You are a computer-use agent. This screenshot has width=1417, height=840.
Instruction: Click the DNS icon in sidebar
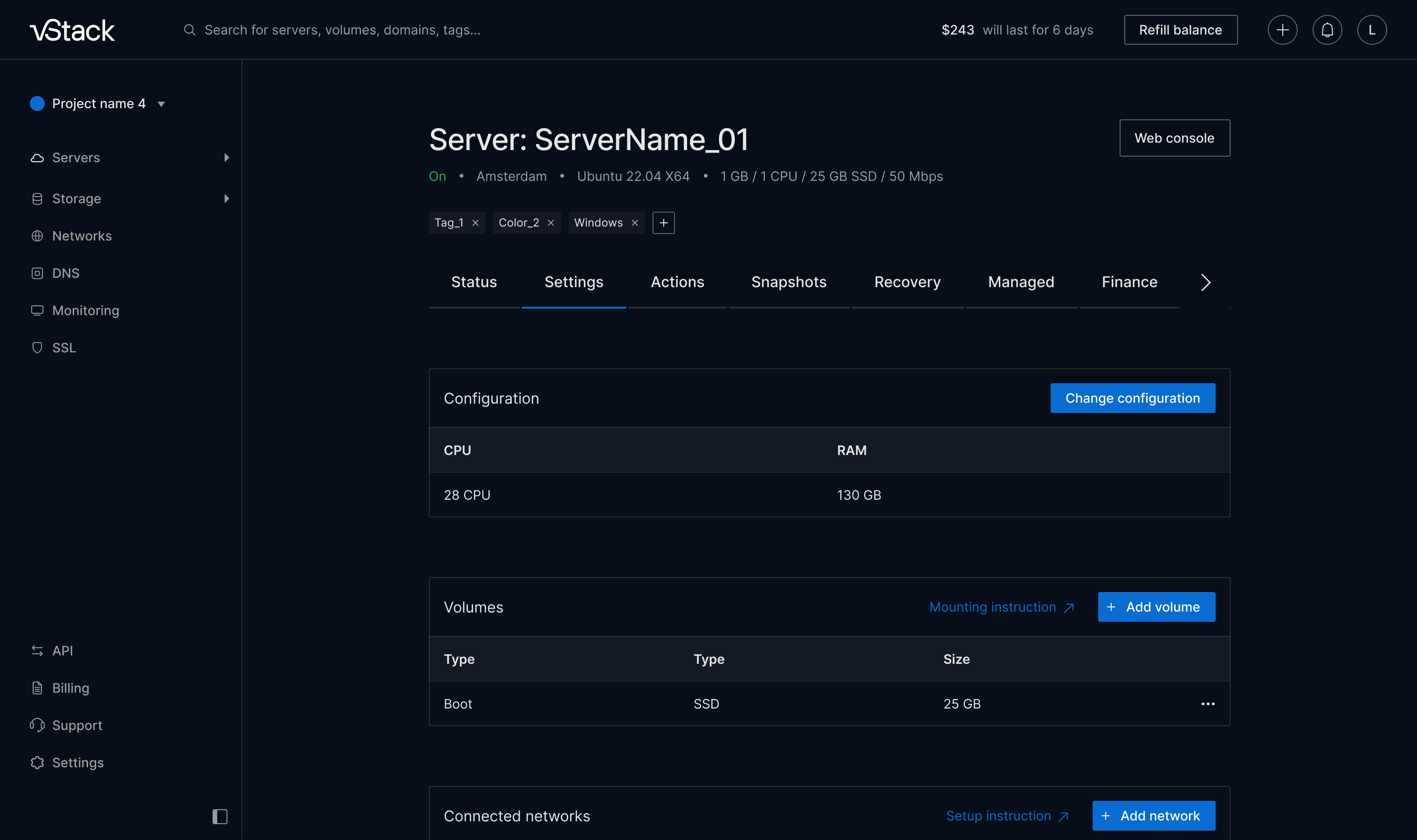37,273
